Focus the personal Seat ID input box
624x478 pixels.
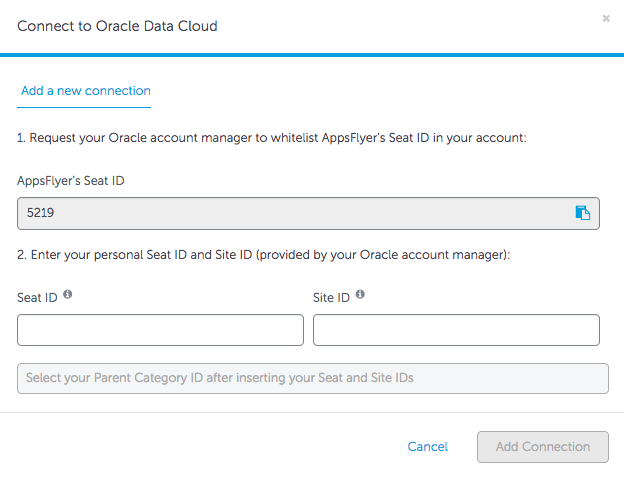[160, 330]
